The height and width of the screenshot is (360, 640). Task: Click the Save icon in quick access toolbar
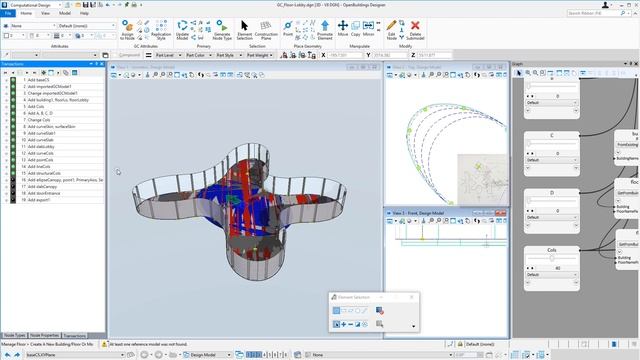(x=86, y=5)
